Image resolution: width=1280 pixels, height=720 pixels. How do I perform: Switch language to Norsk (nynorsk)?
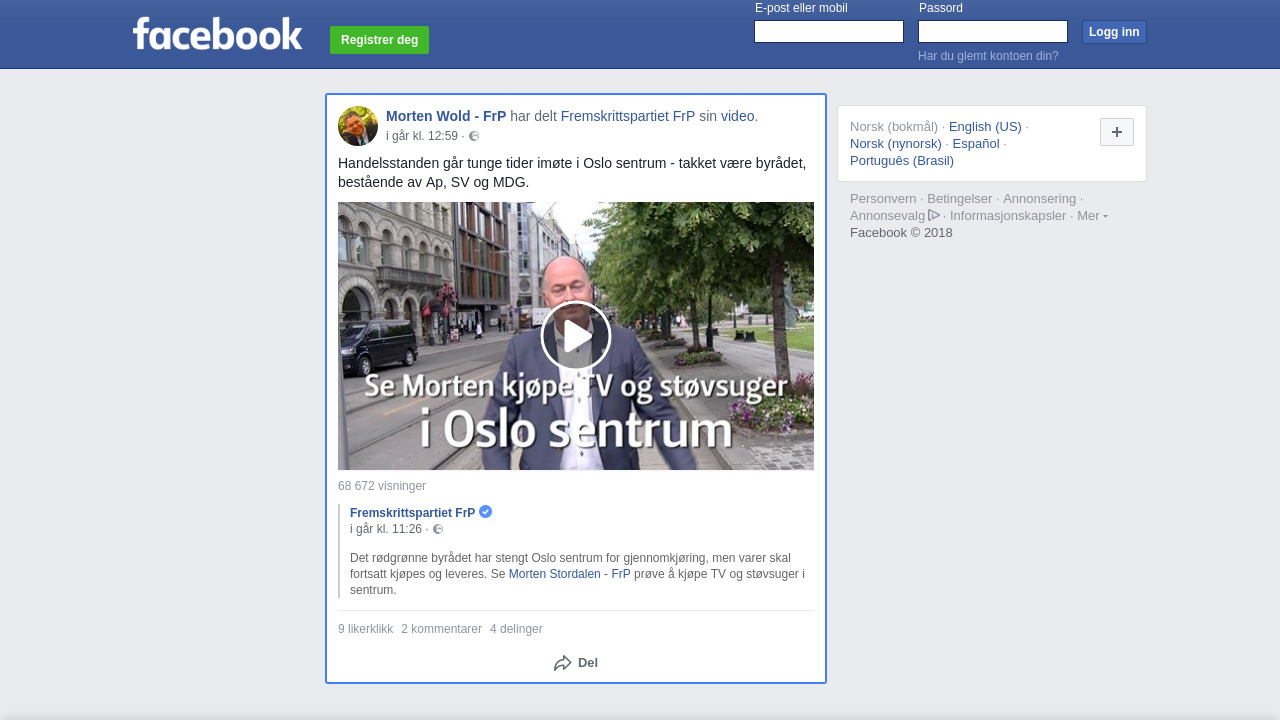896,143
